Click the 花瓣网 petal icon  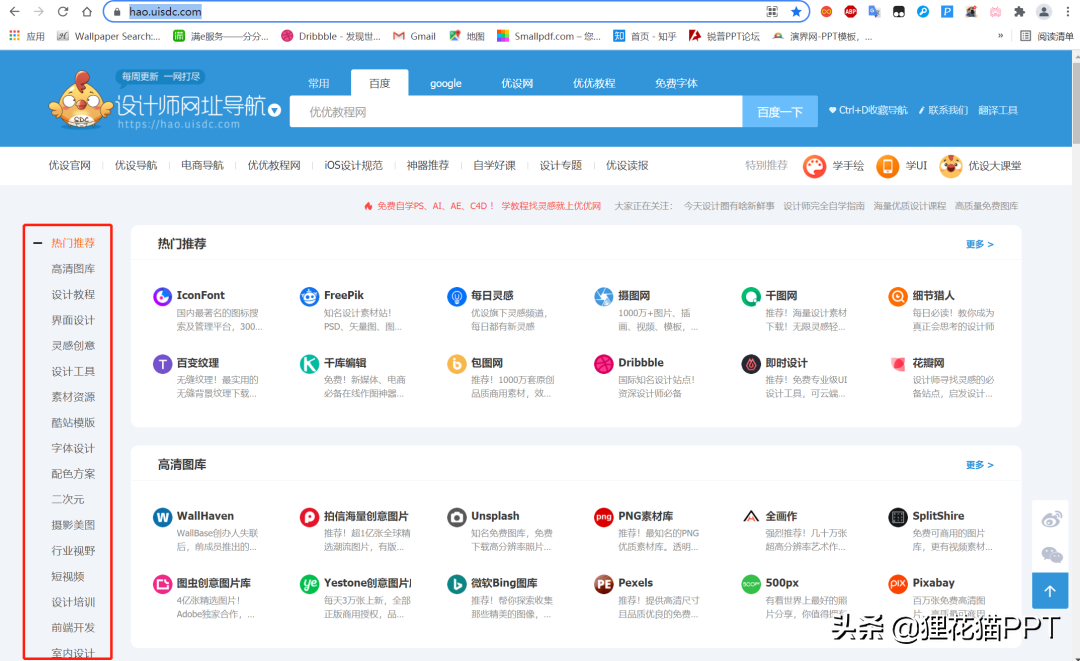[897, 364]
